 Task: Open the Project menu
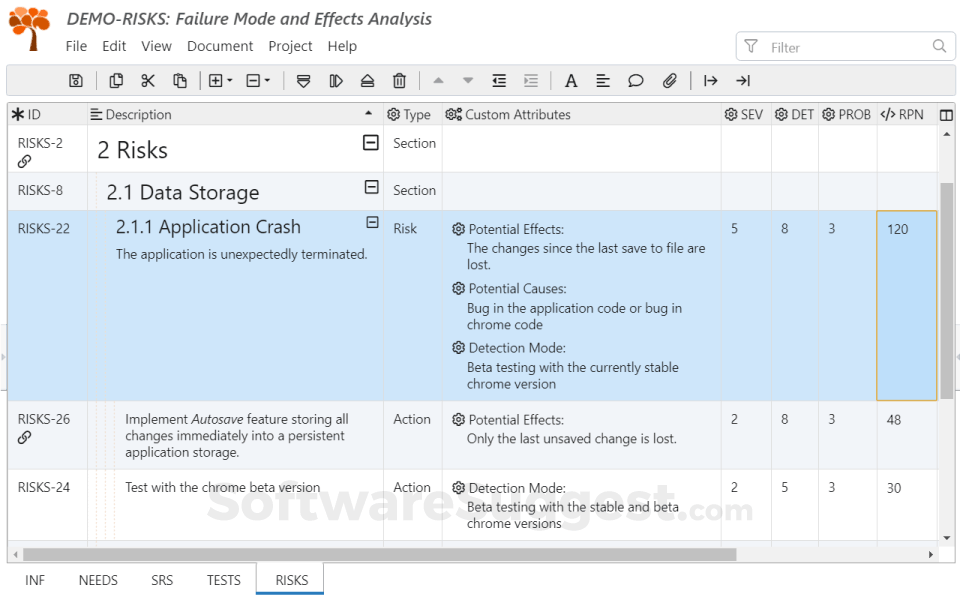coord(290,46)
